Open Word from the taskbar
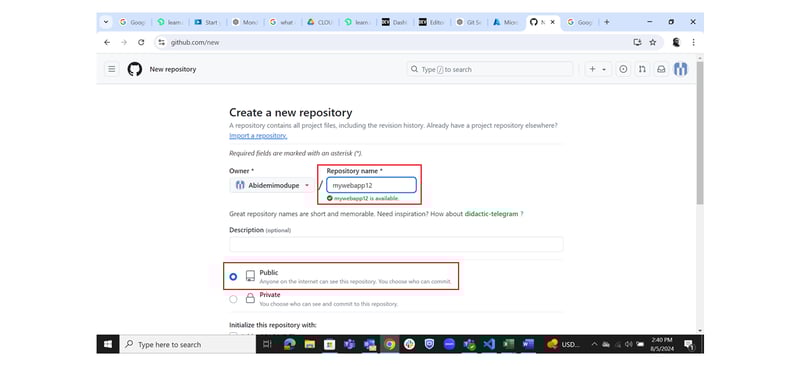This screenshot has height=366, width=800. tap(528, 345)
